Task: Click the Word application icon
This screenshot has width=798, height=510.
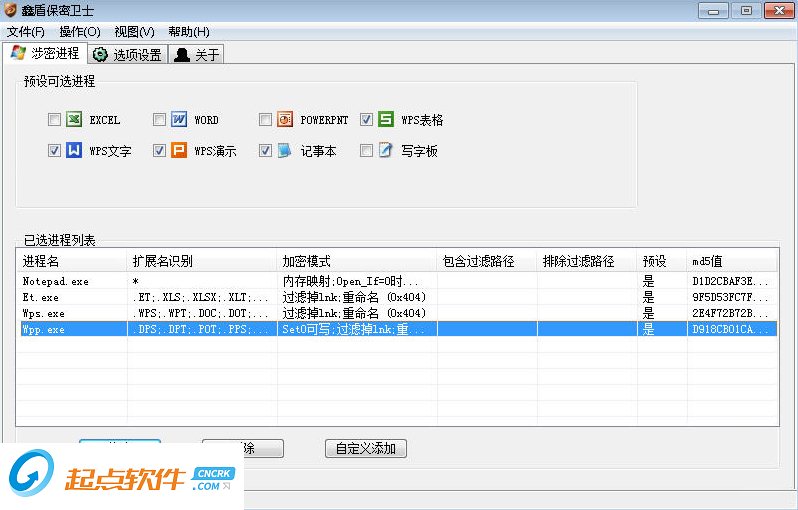Action: pyautogui.click(x=179, y=119)
